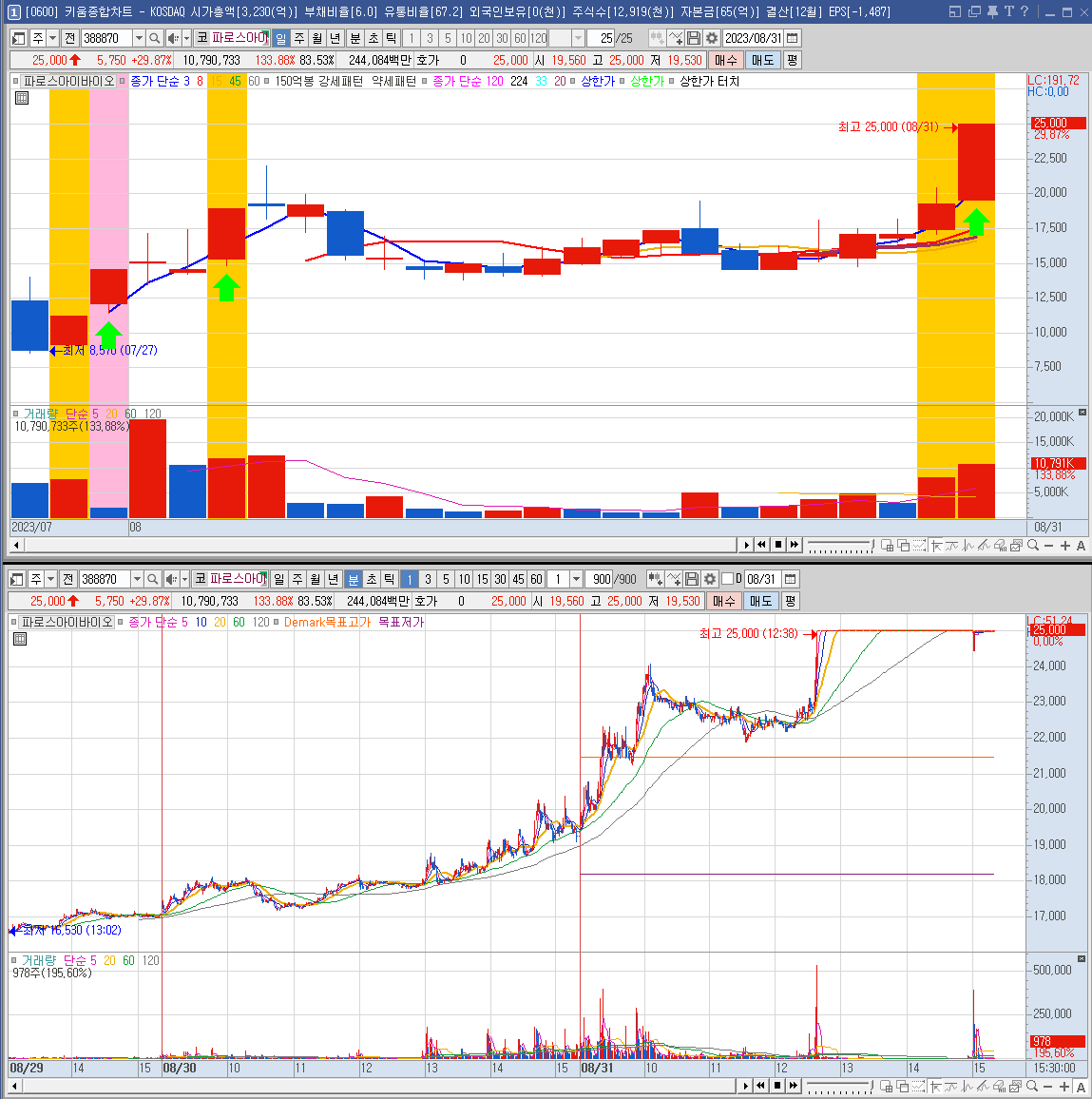Click the 'A' auto-scale icon under the top chart

[1081, 546]
